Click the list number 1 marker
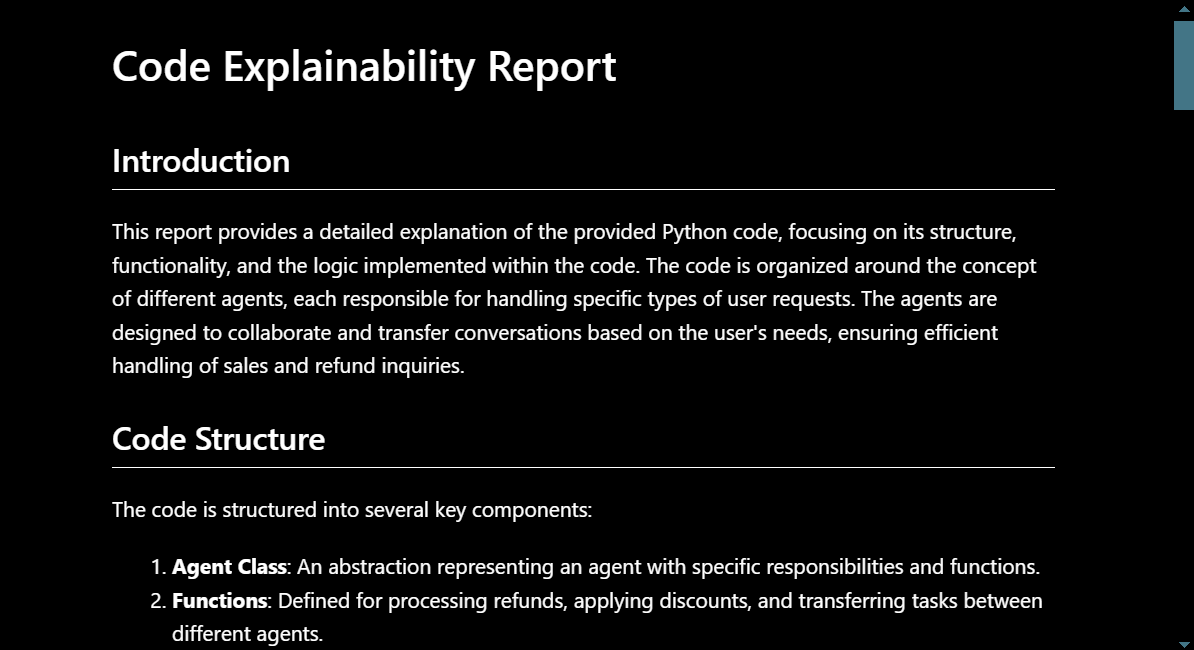This screenshot has width=1194, height=650. point(157,567)
